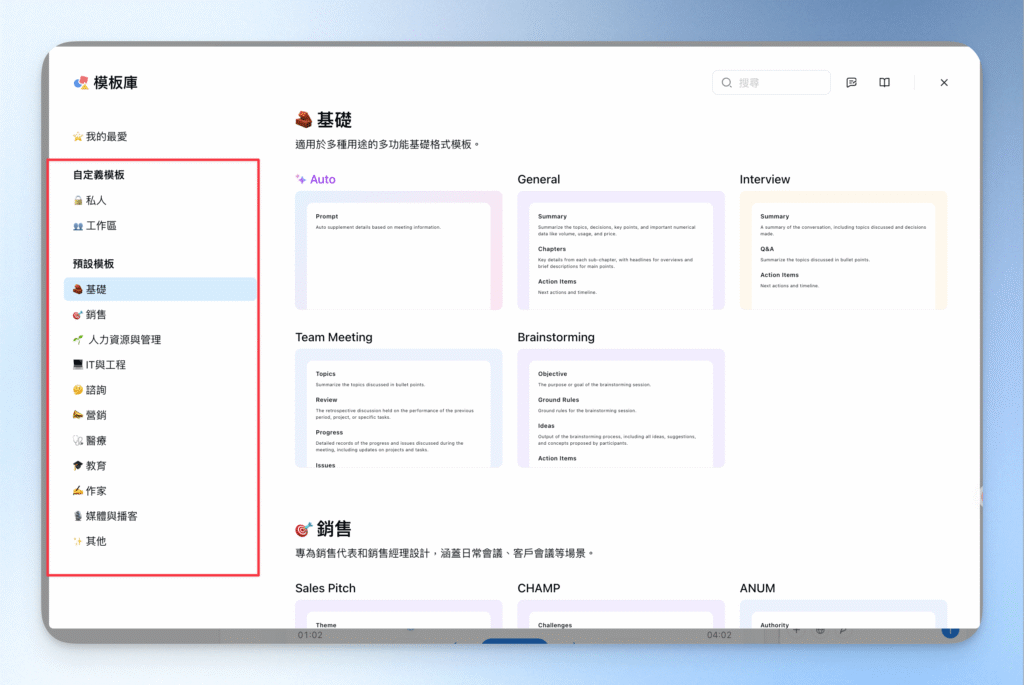Image resolution: width=1024 pixels, height=685 pixels.
Task: Select the 營銷 category
Action: pos(89,415)
